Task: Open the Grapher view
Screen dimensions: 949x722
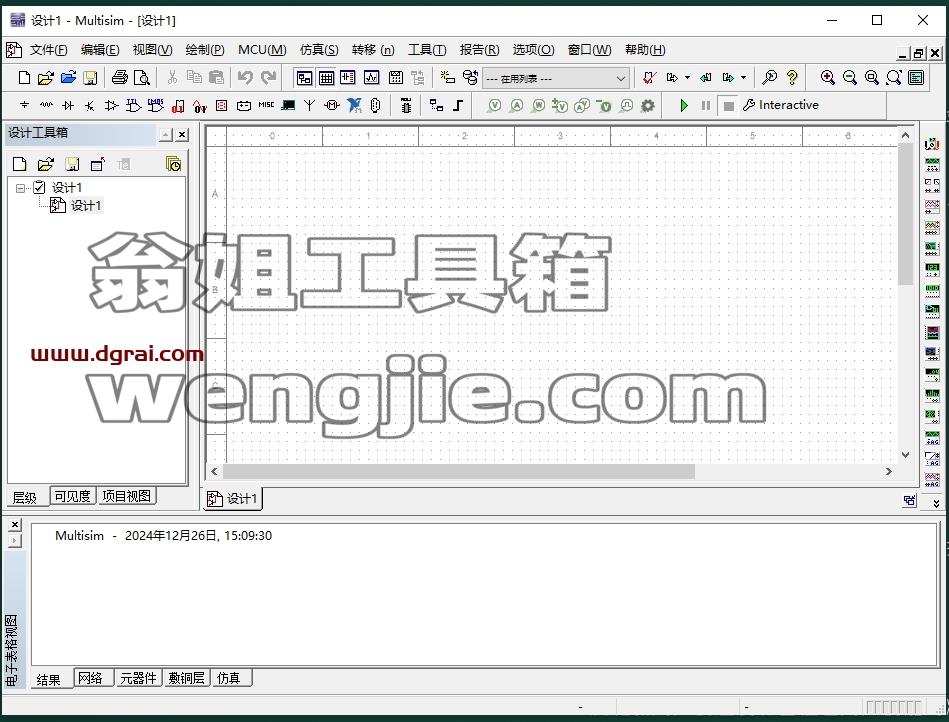Action: [x=371, y=77]
